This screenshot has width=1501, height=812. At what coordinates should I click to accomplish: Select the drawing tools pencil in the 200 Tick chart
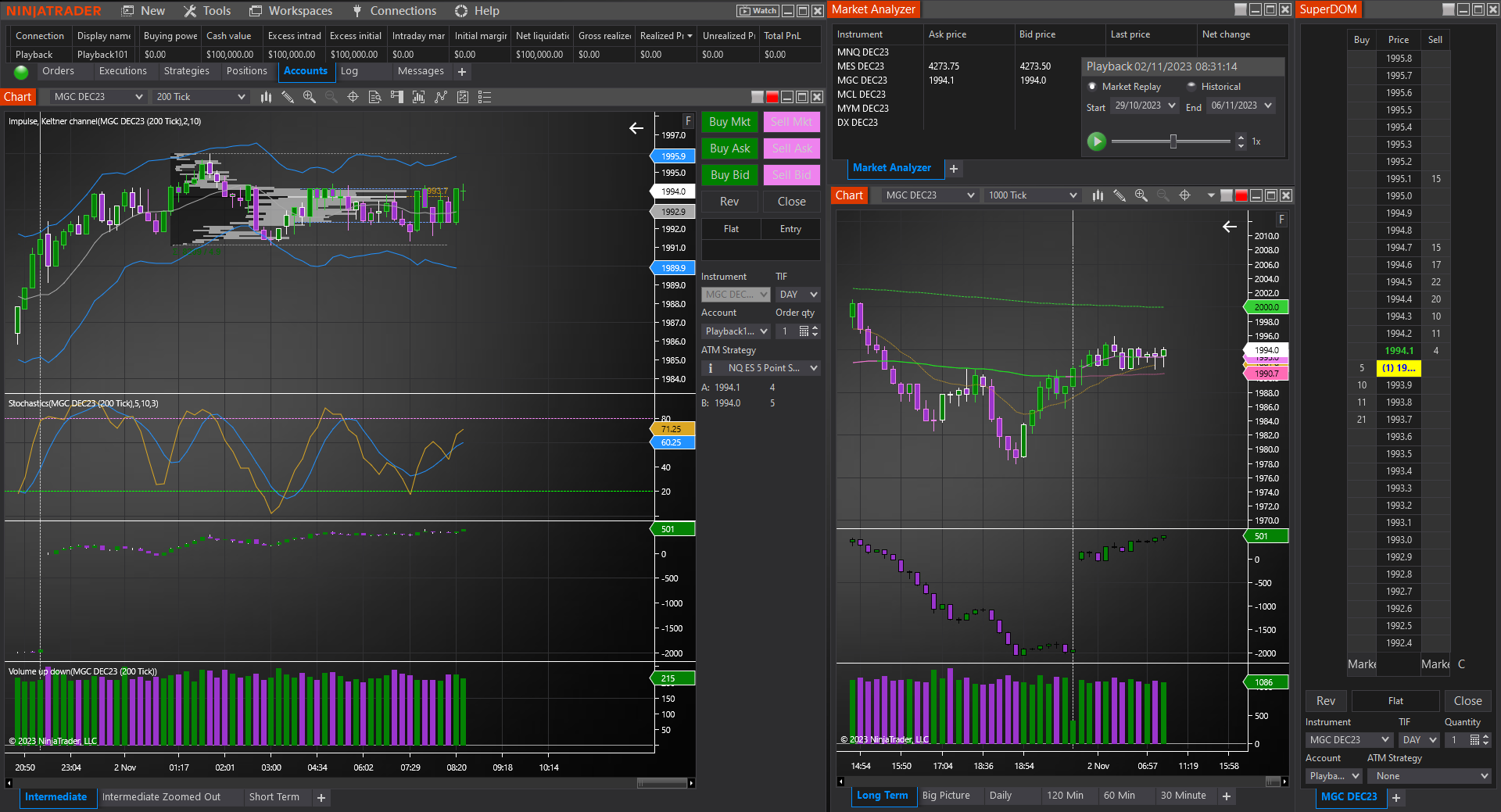[x=288, y=97]
